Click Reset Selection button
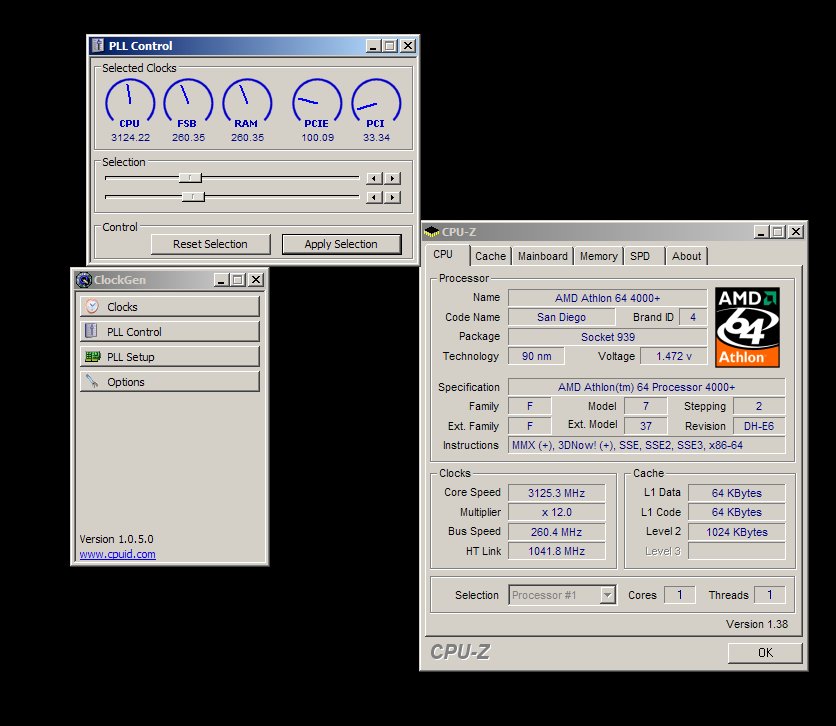Viewport: 836px width, 726px height. 210,244
